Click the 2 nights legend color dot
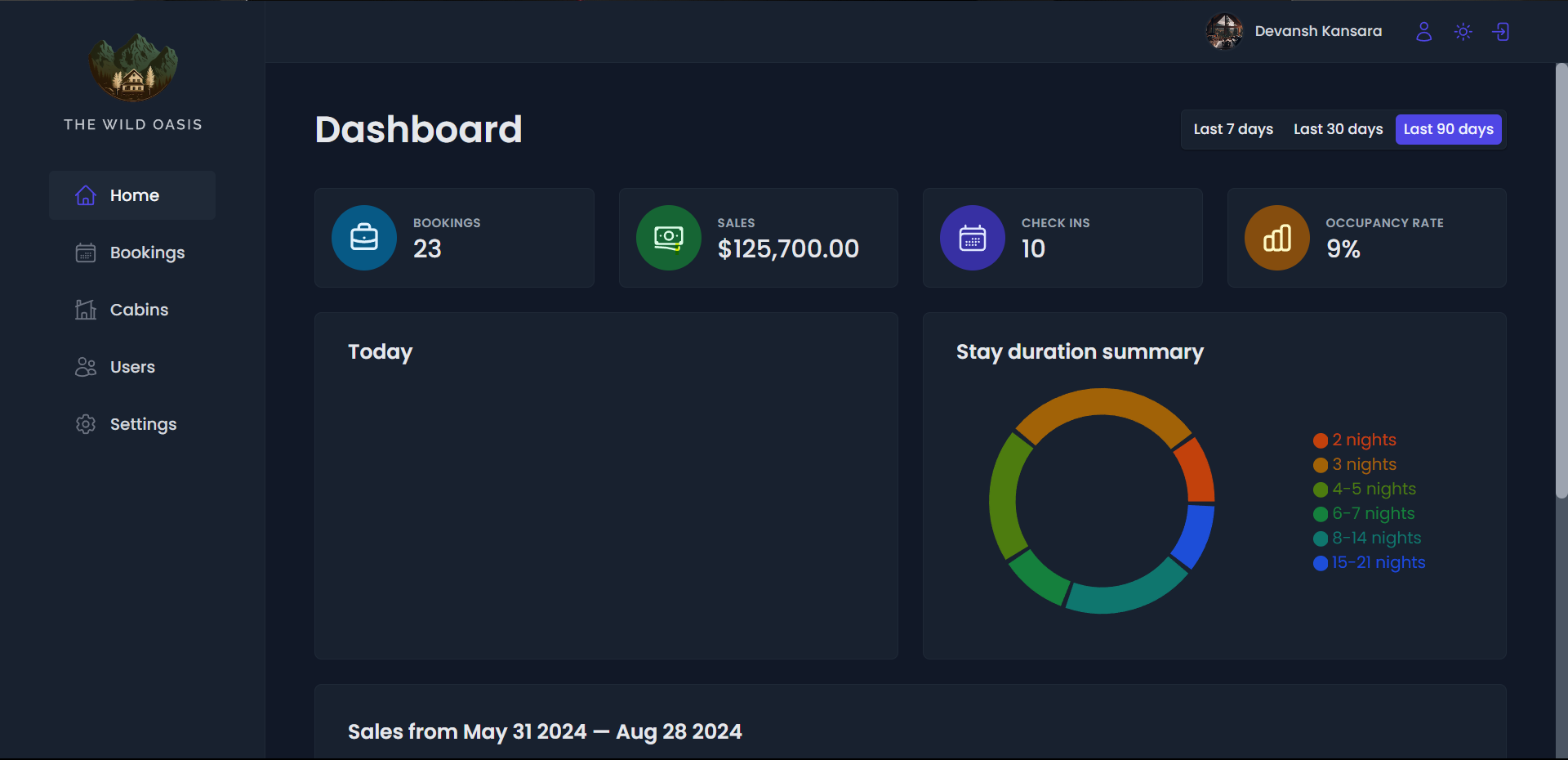The width and height of the screenshot is (1568, 760). pyautogui.click(x=1320, y=440)
